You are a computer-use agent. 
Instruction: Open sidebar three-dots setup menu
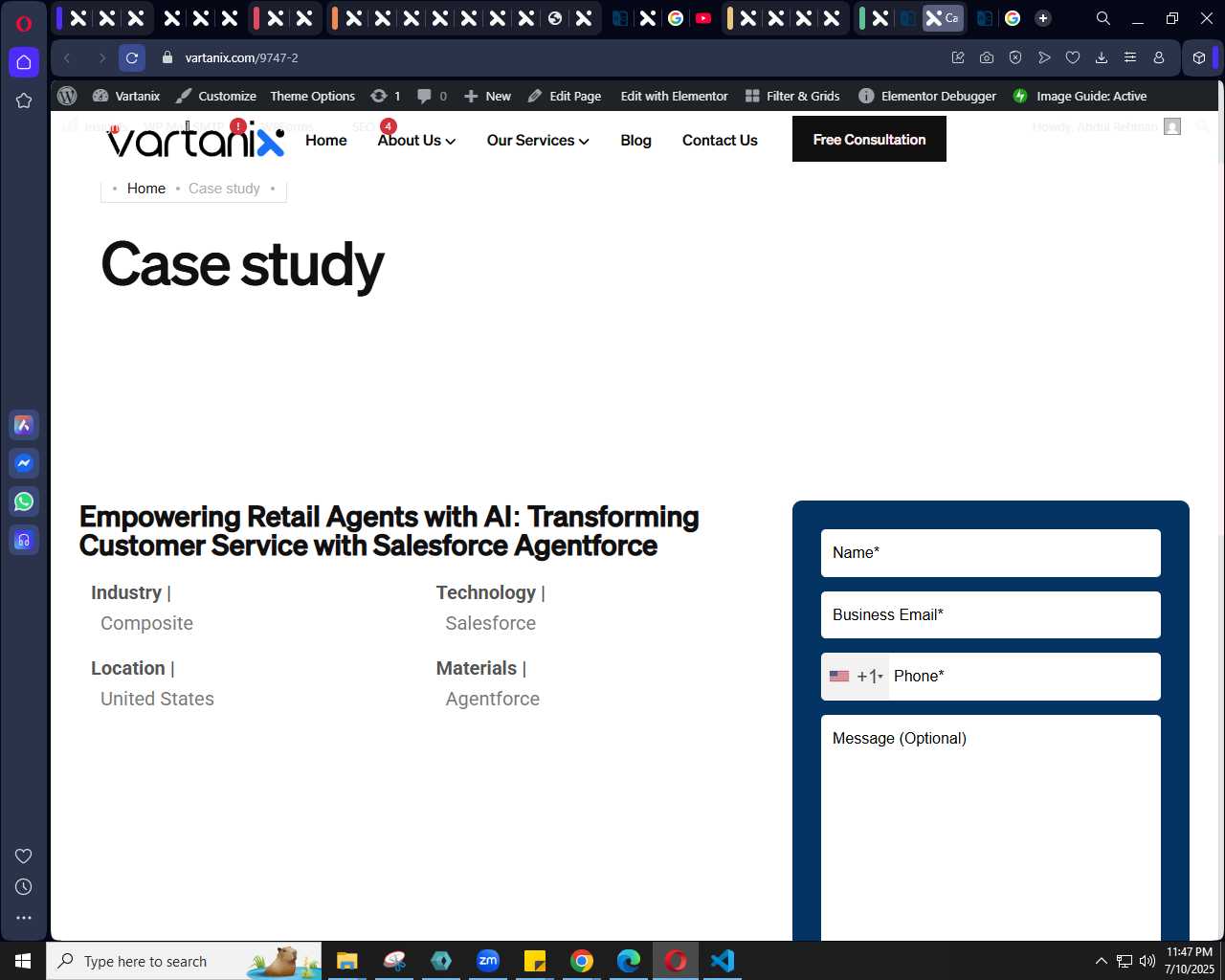(24, 918)
